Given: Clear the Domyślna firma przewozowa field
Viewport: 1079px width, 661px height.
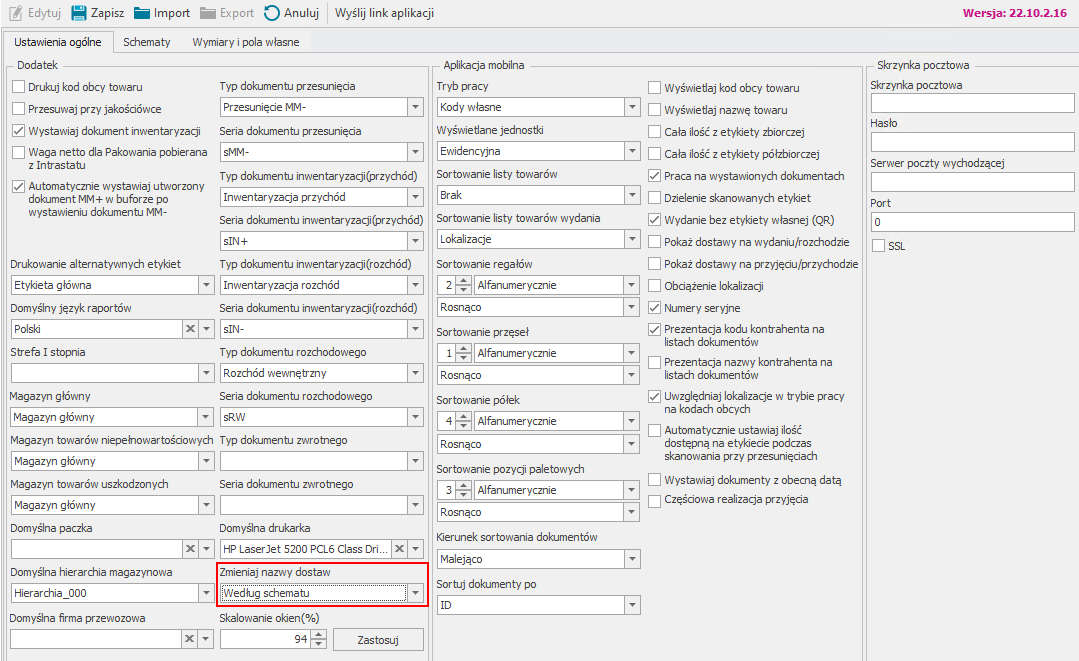Looking at the screenshot, I should tap(190, 639).
